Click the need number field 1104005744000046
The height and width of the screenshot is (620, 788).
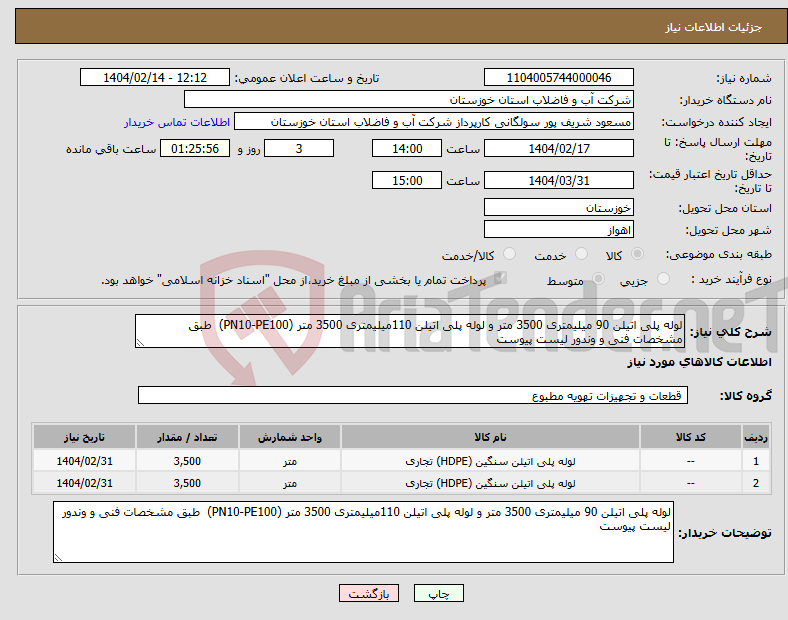pyautogui.click(x=558, y=77)
